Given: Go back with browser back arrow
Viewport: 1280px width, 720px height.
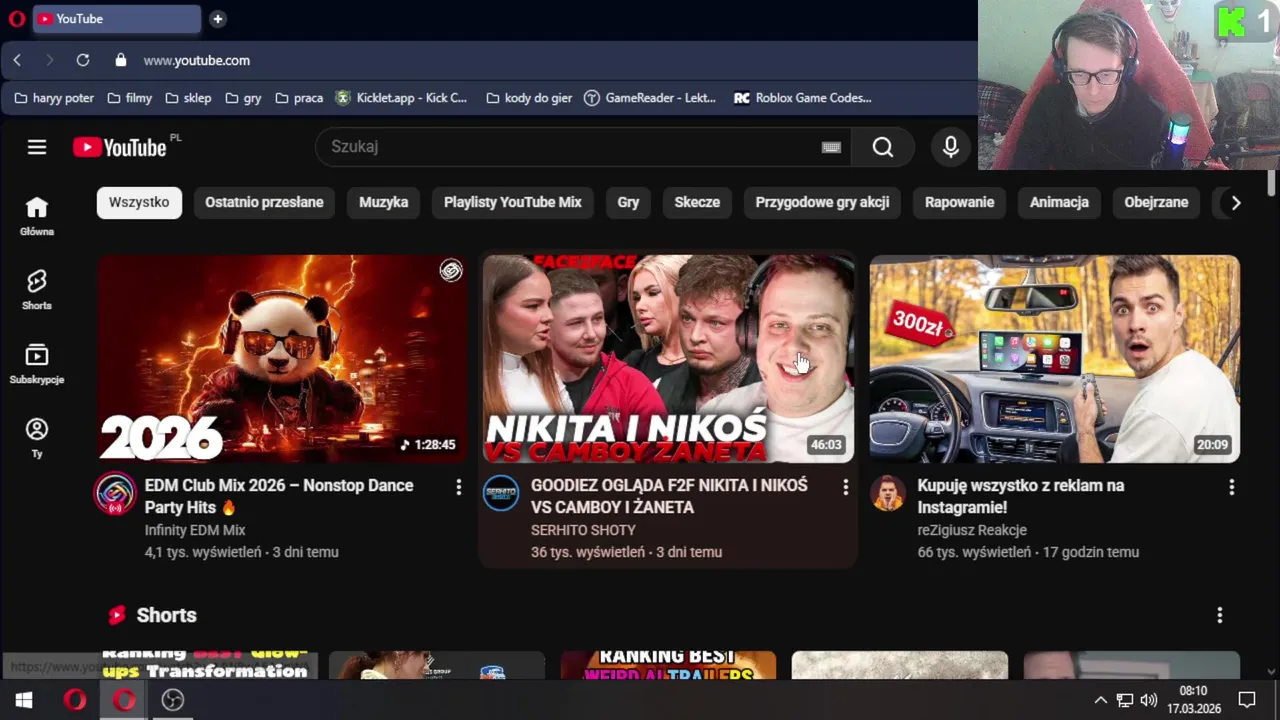Looking at the screenshot, I should (x=17, y=60).
